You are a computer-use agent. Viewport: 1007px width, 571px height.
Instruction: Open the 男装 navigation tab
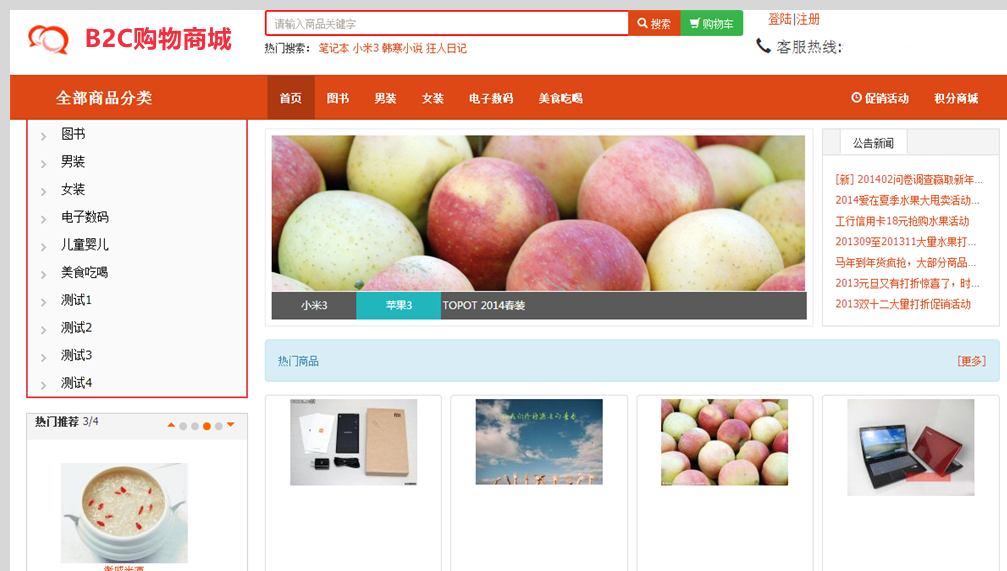(x=385, y=98)
